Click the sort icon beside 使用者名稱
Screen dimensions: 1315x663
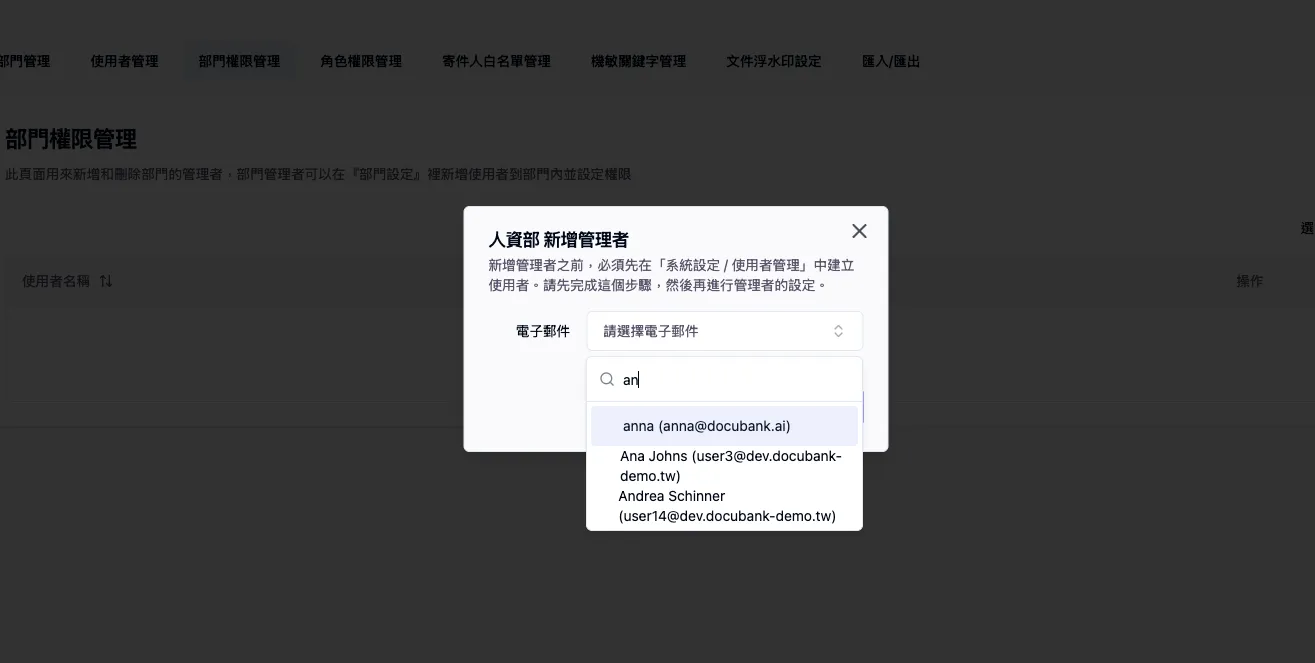pos(106,281)
